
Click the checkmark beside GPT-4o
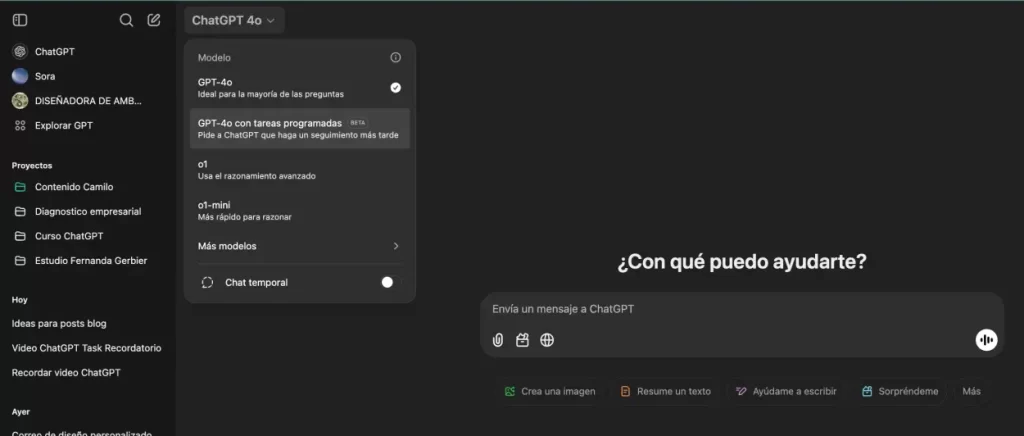click(395, 87)
